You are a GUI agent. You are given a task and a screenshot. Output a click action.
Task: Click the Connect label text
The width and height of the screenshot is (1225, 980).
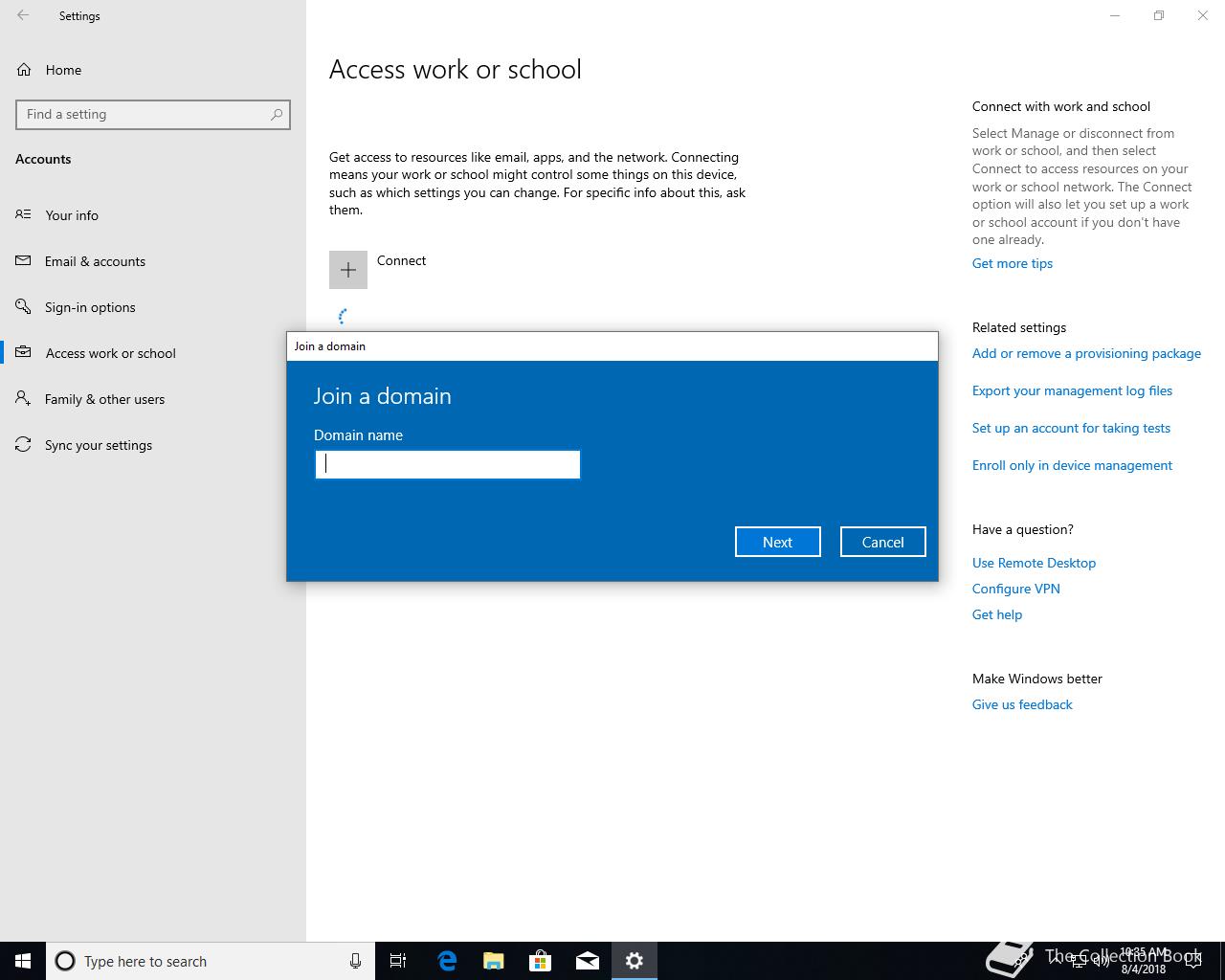point(401,260)
